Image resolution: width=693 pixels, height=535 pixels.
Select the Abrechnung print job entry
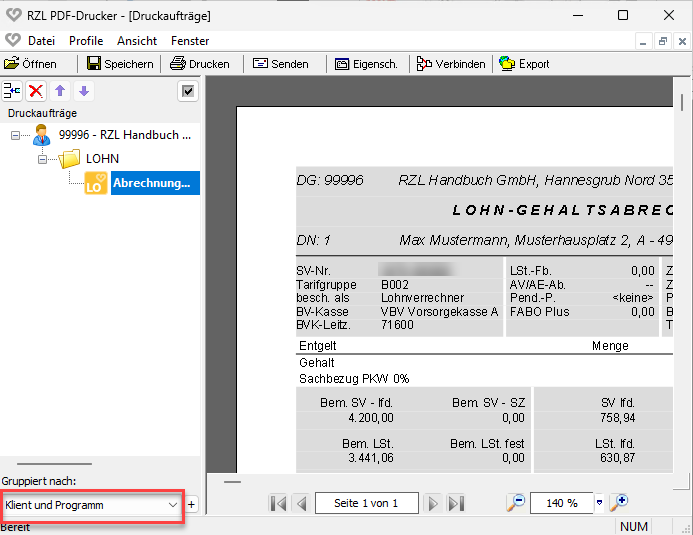[151, 183]
